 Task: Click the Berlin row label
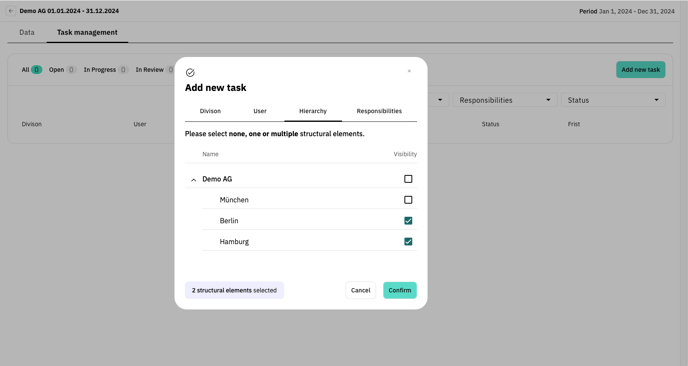[229, 221]
